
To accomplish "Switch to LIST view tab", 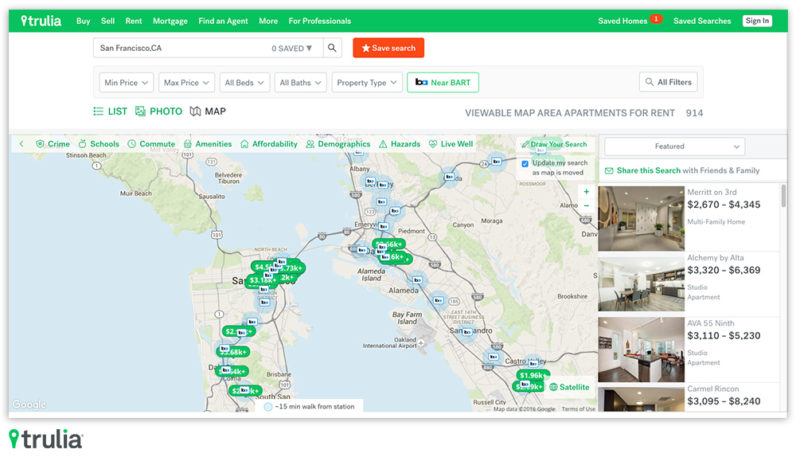I will click(x=110, y=111).
